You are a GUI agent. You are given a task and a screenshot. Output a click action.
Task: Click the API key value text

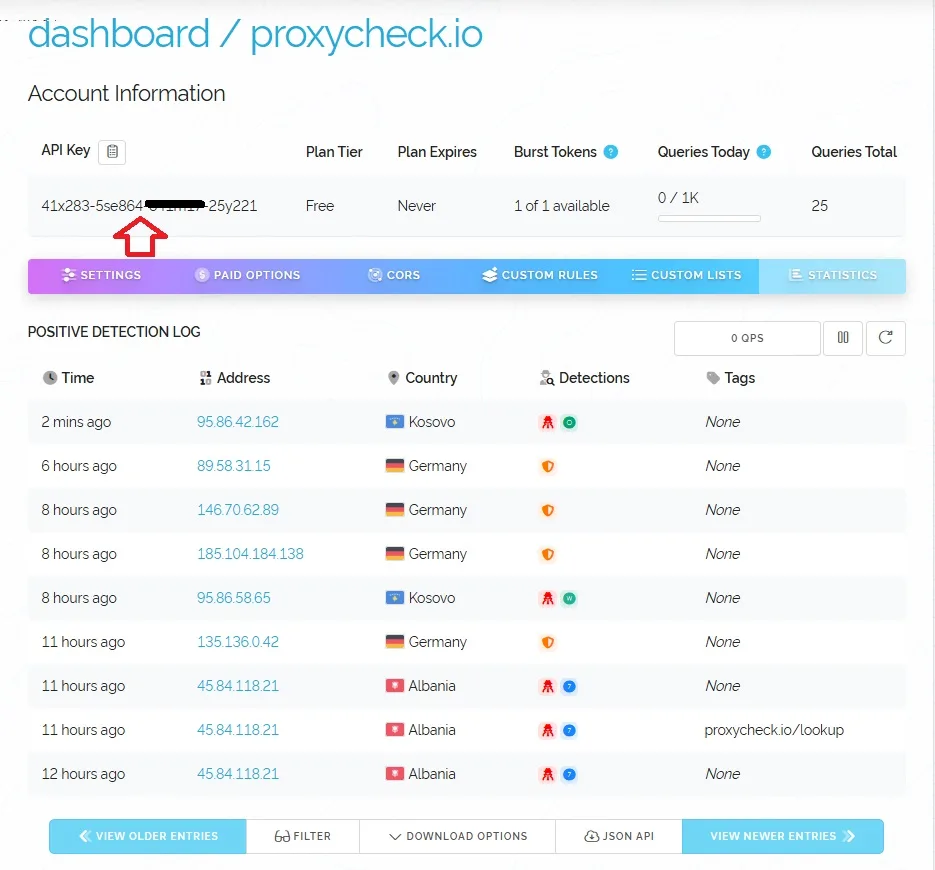pyautogui.click(x=149, y=206)
